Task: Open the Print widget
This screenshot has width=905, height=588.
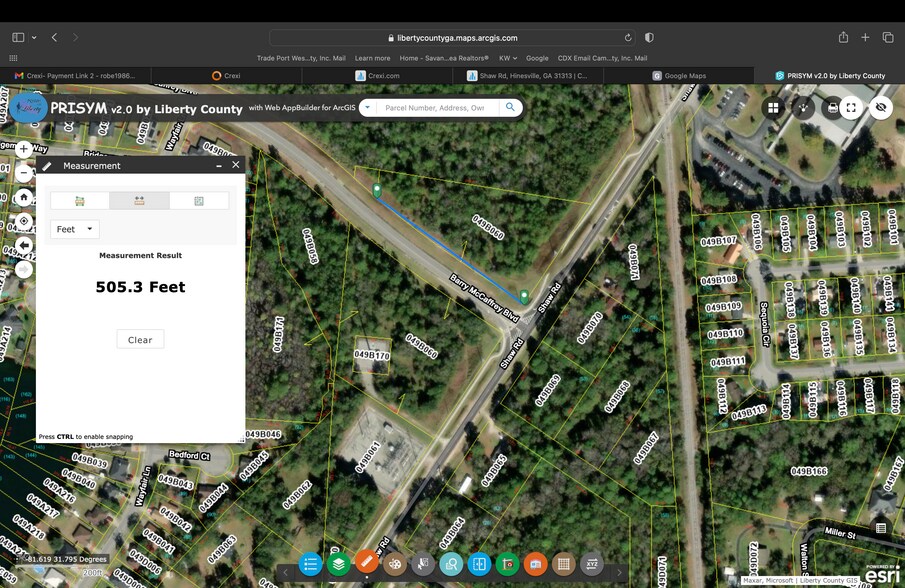Action: pos(831,107)
